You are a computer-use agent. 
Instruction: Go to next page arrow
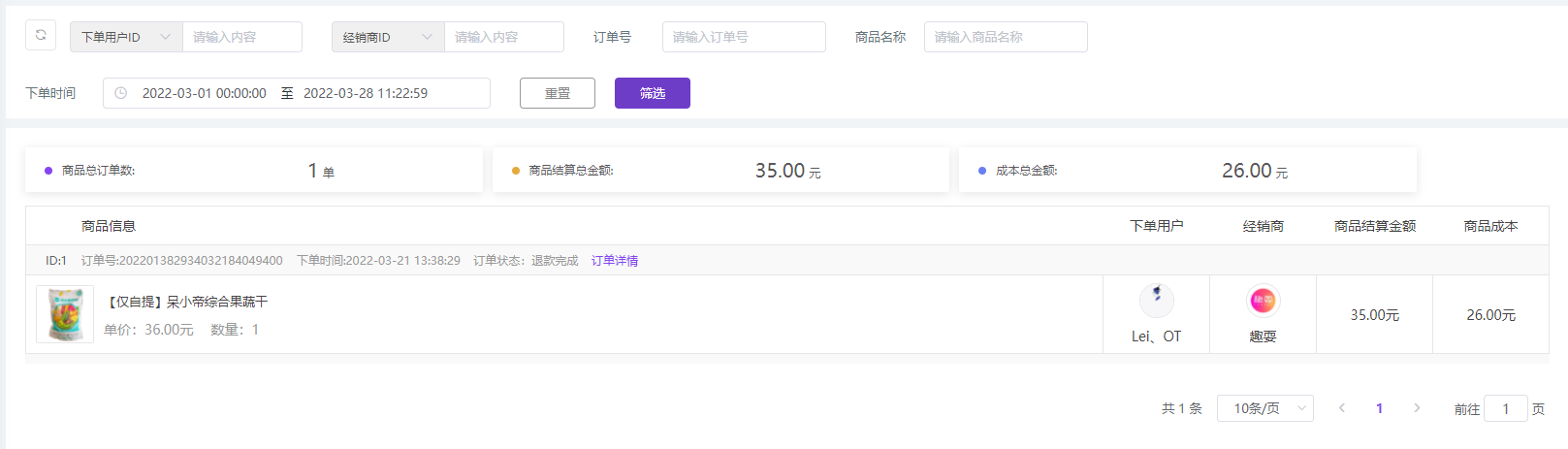point(1417,408)
